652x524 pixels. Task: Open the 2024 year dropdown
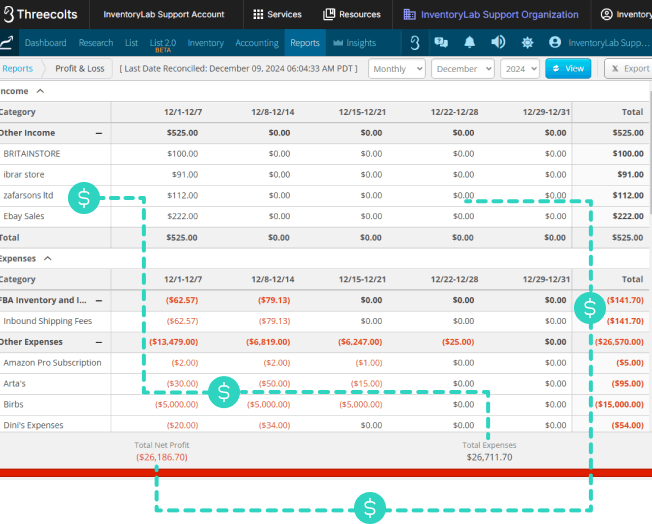(x=520, y=69)
